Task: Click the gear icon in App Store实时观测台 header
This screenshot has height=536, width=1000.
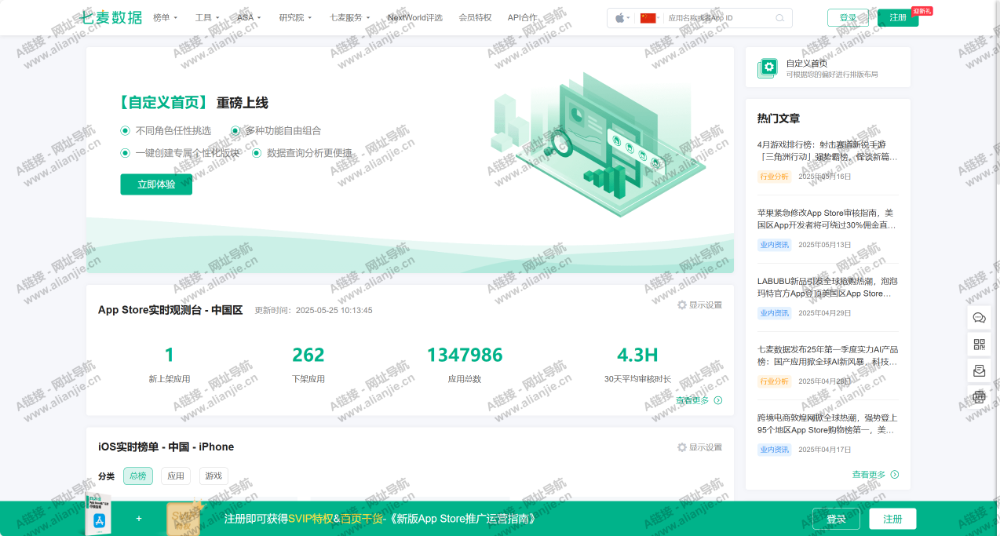Action: 682,305
